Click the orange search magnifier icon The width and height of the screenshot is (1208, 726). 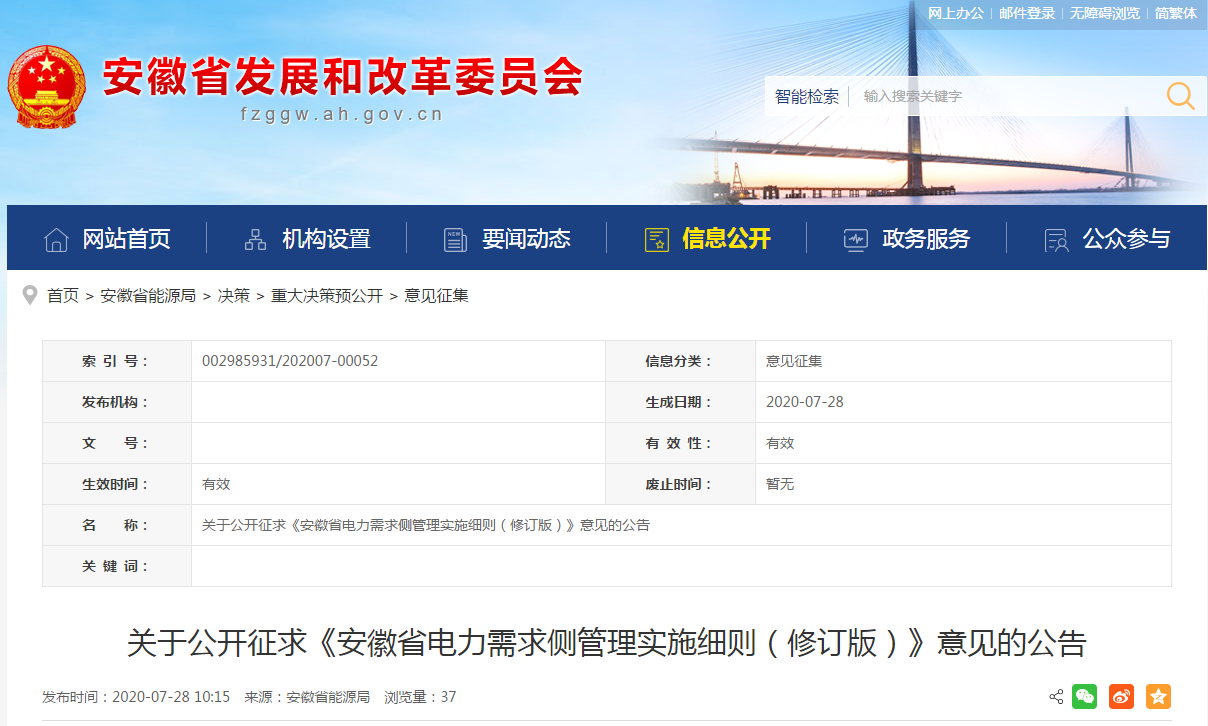pos(1180,96)
